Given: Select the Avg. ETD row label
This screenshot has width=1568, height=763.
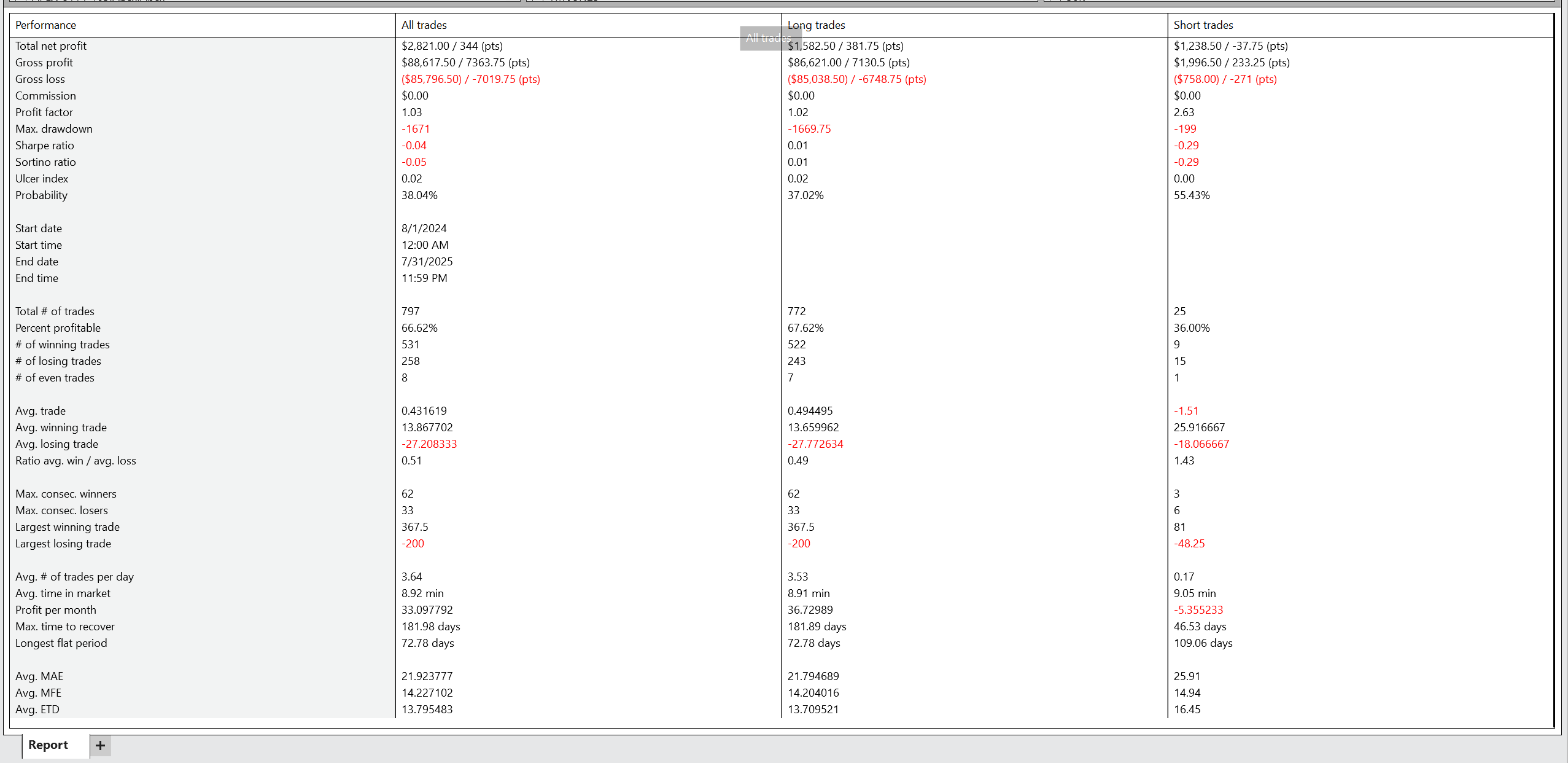Looking at the screenshot, I should click(37, 710).
